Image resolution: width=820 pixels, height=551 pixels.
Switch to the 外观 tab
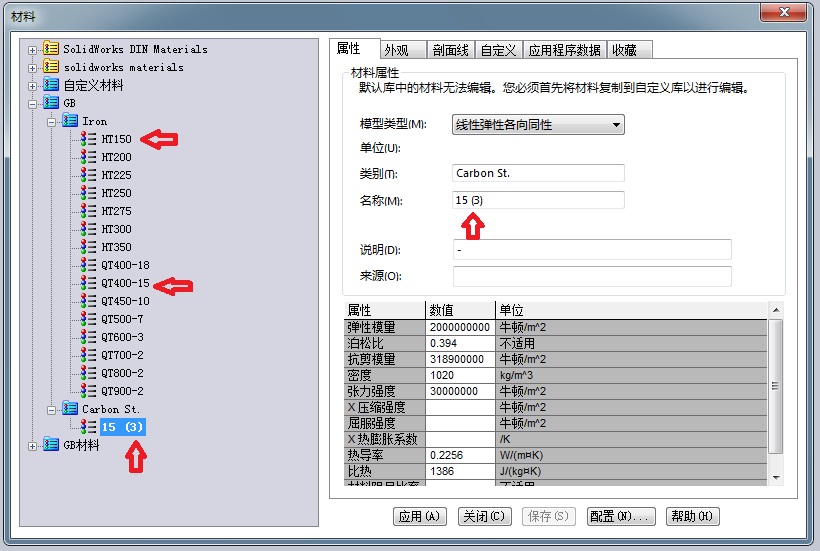pyautogui.click(x=403, y=50)
